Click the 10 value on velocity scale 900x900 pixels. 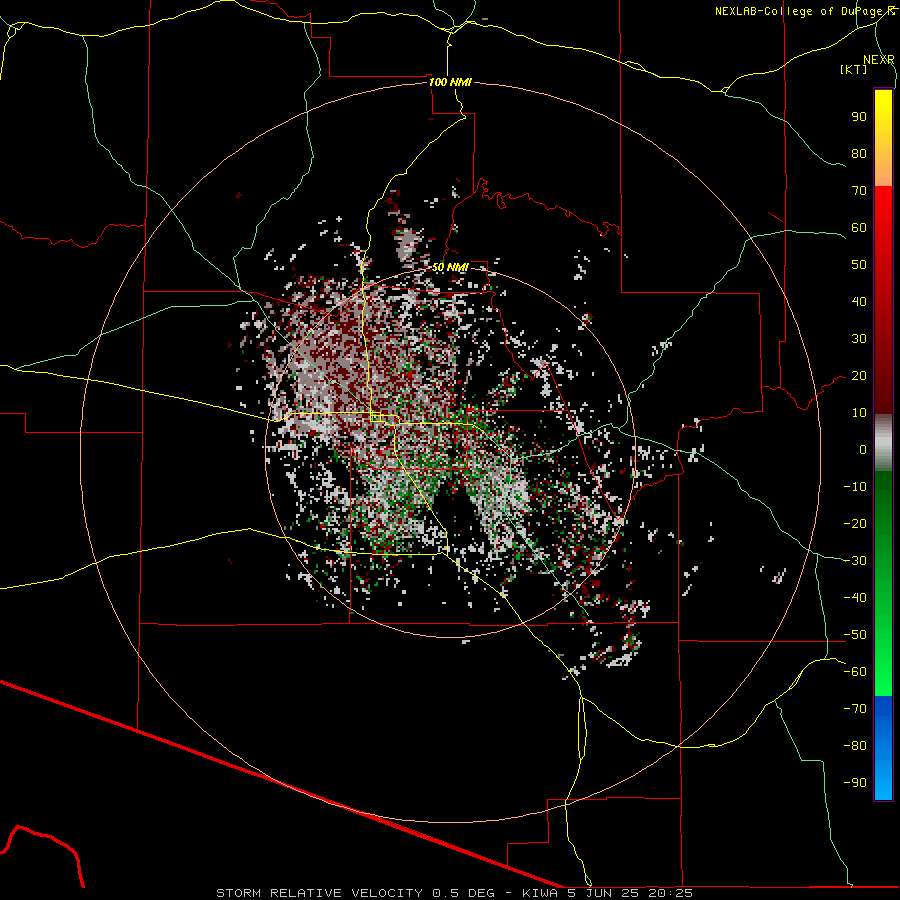tap(859, 413)
